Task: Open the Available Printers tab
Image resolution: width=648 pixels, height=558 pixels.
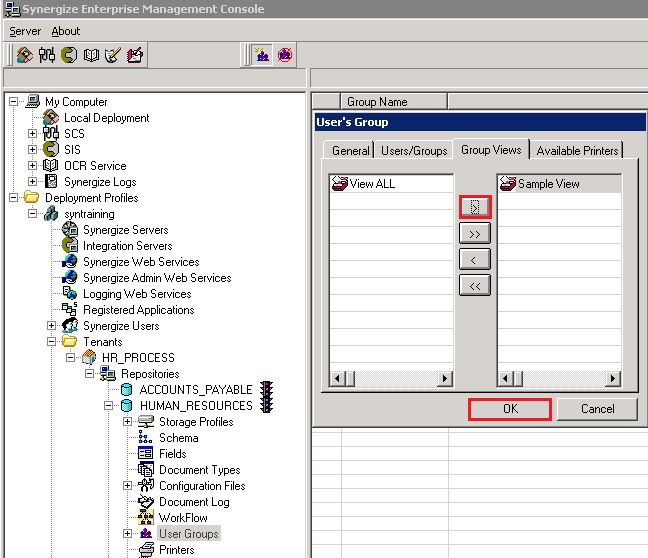Action: pyautogui.click(x=577, y=151)
